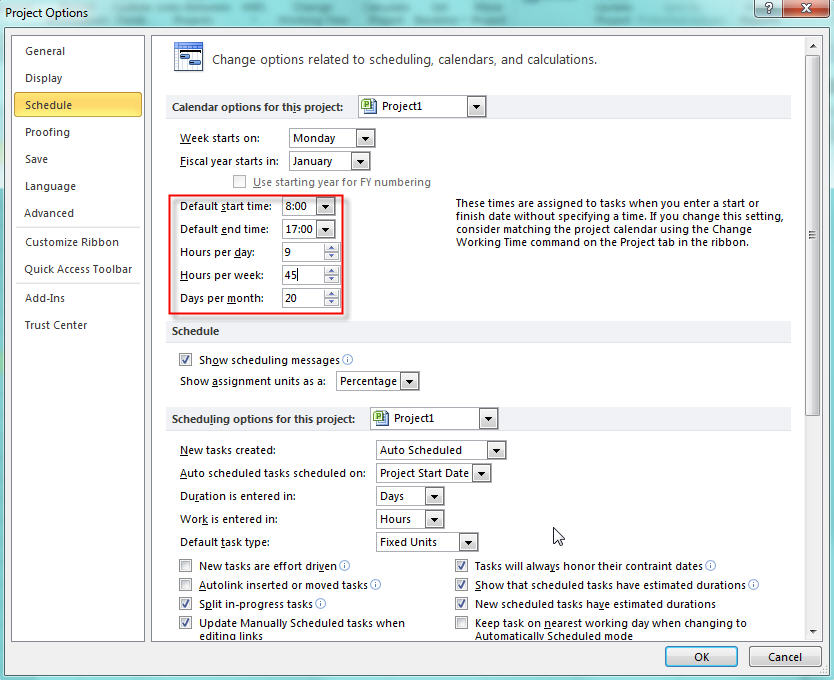Click info icon next to Show scheduling messages
Screen dimensions: 834x680
[x=348, y=360]
